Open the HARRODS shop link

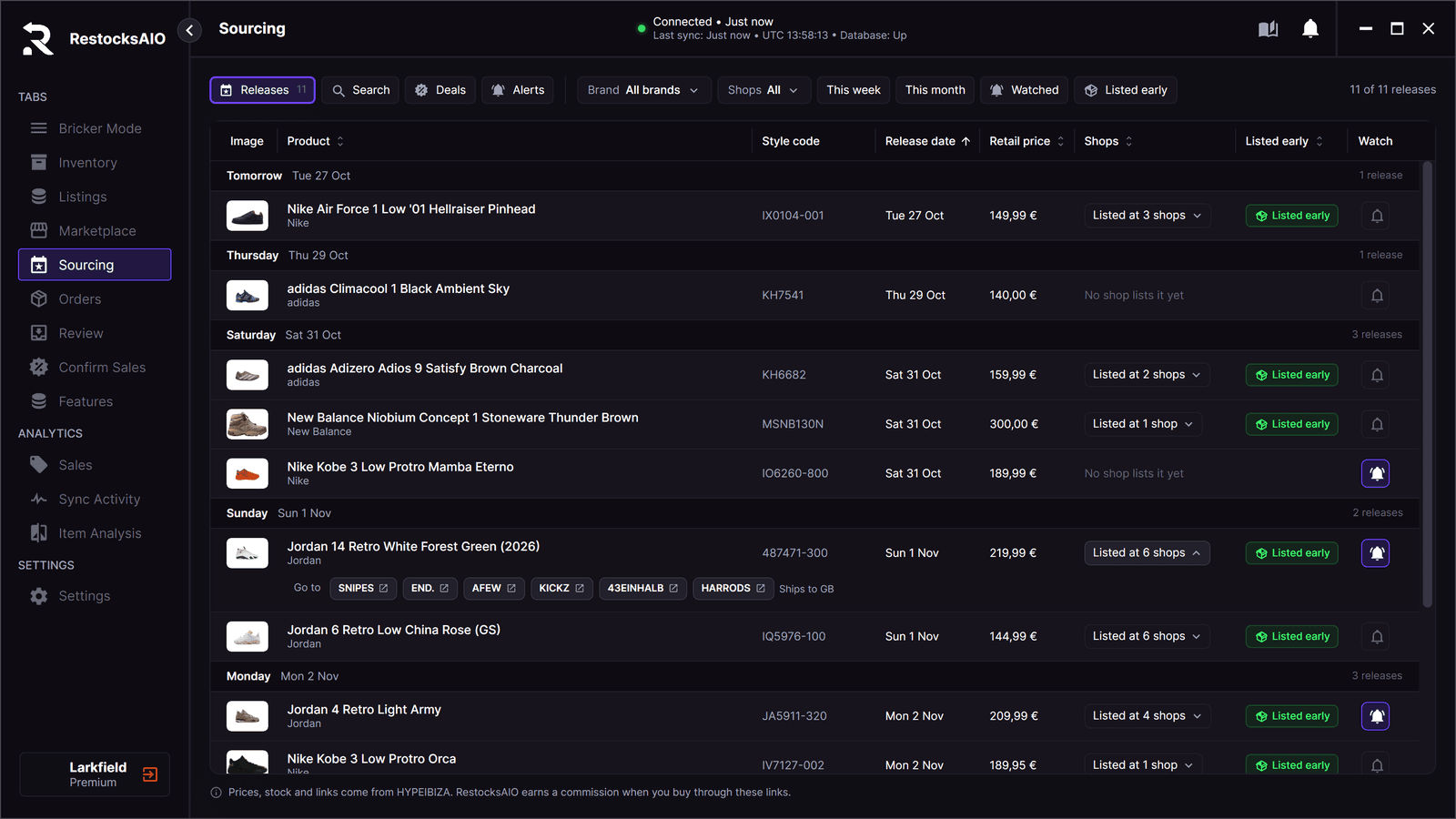point(733,589)
